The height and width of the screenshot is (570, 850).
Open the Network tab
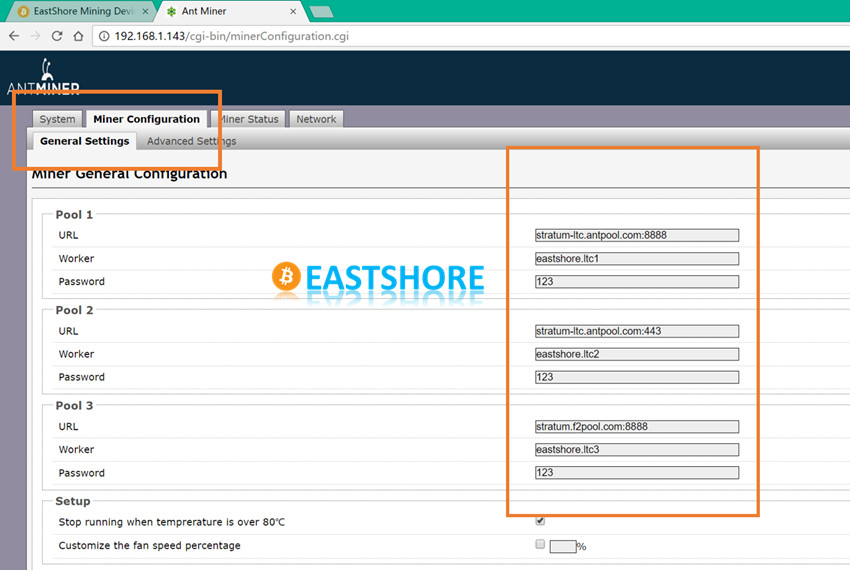coord(316,119)
